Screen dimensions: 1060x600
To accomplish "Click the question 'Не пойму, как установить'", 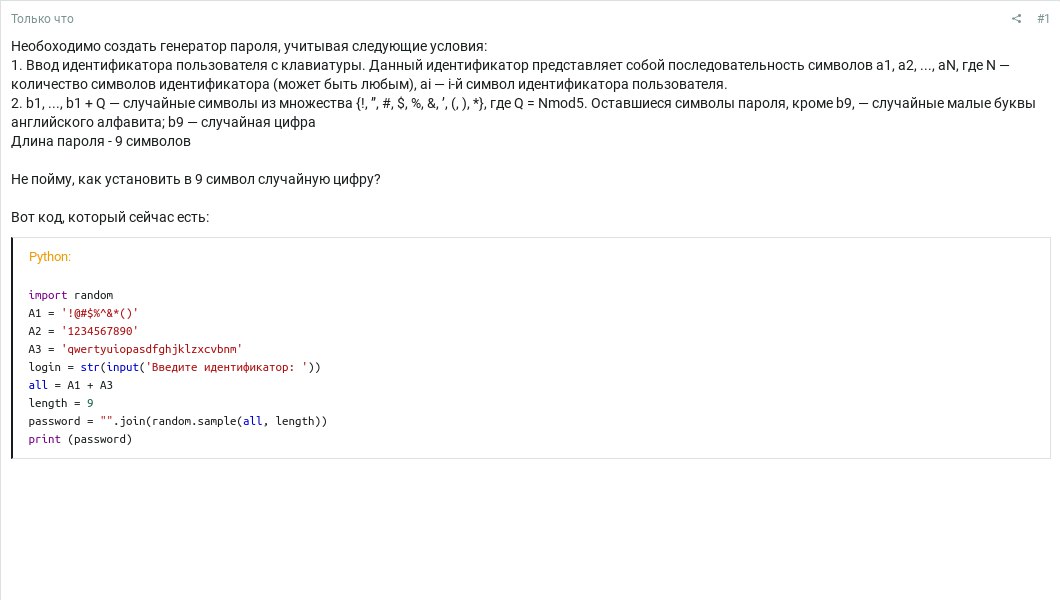I will point(196,179).
